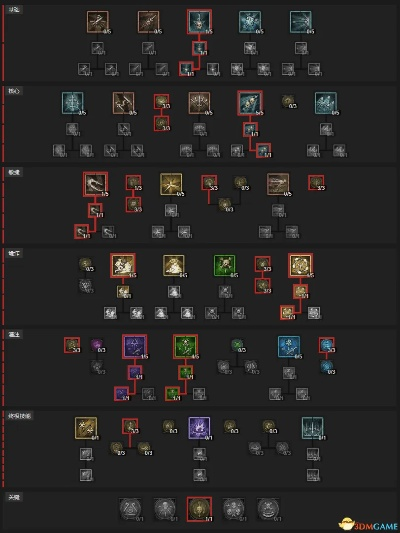The image size is (400, 533).
Task: Click the red-outlined gold key passive node
Action: (x=199, y=509)
